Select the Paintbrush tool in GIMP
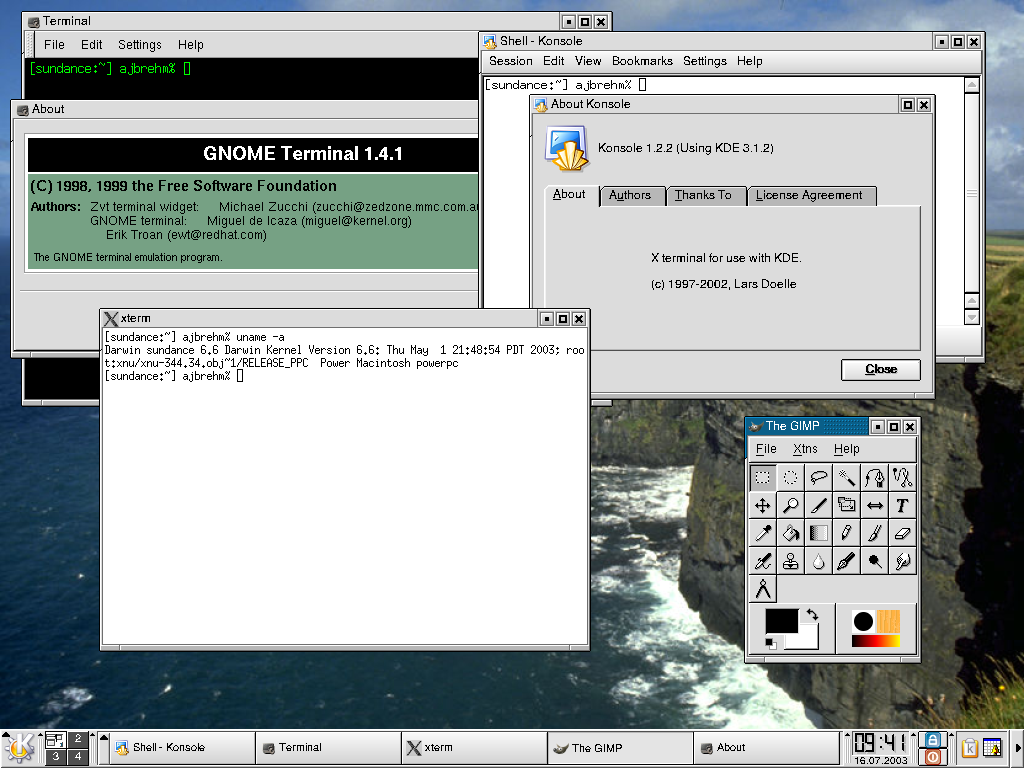Screen dimensions: 1024x768 (875, 534)
